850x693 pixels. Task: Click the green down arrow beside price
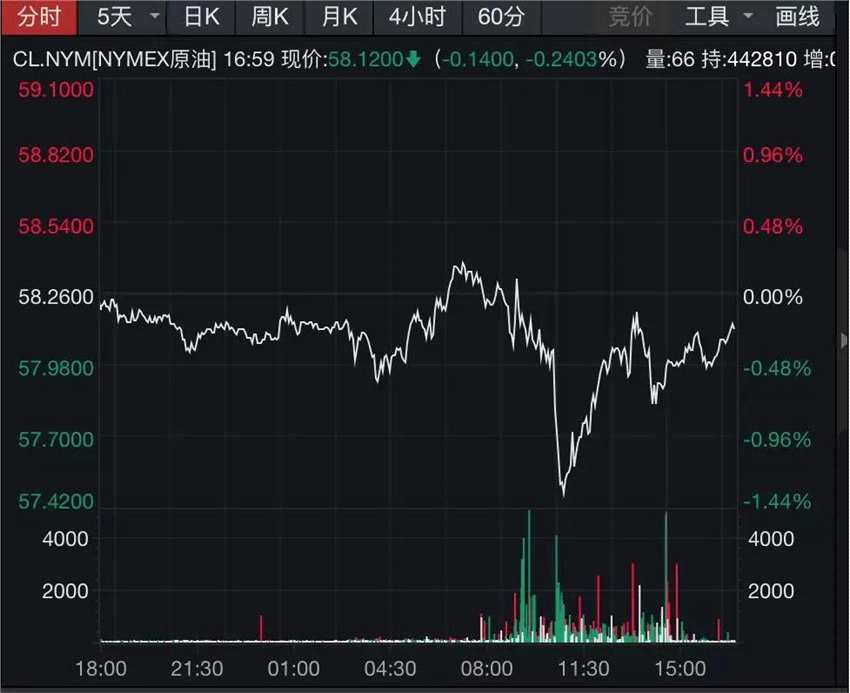(x=413, y=59)
